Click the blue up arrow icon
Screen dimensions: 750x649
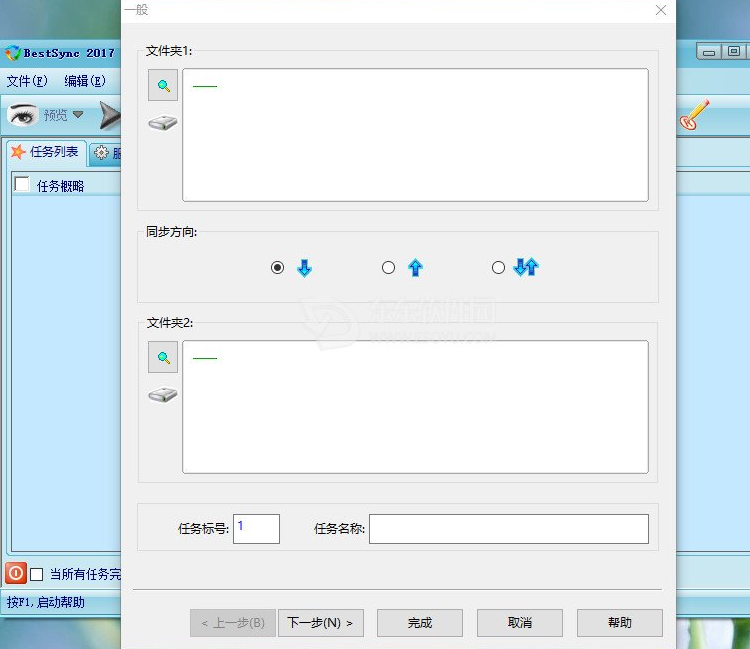[x=416, y=267]
